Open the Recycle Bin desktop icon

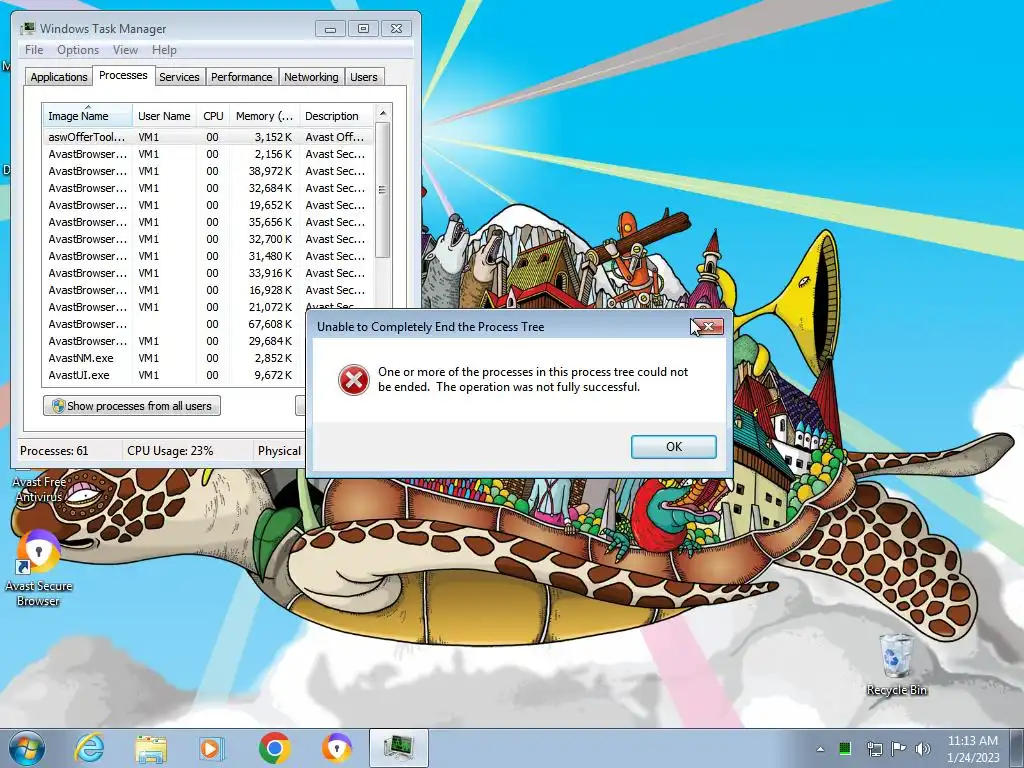tap(896, 664)
